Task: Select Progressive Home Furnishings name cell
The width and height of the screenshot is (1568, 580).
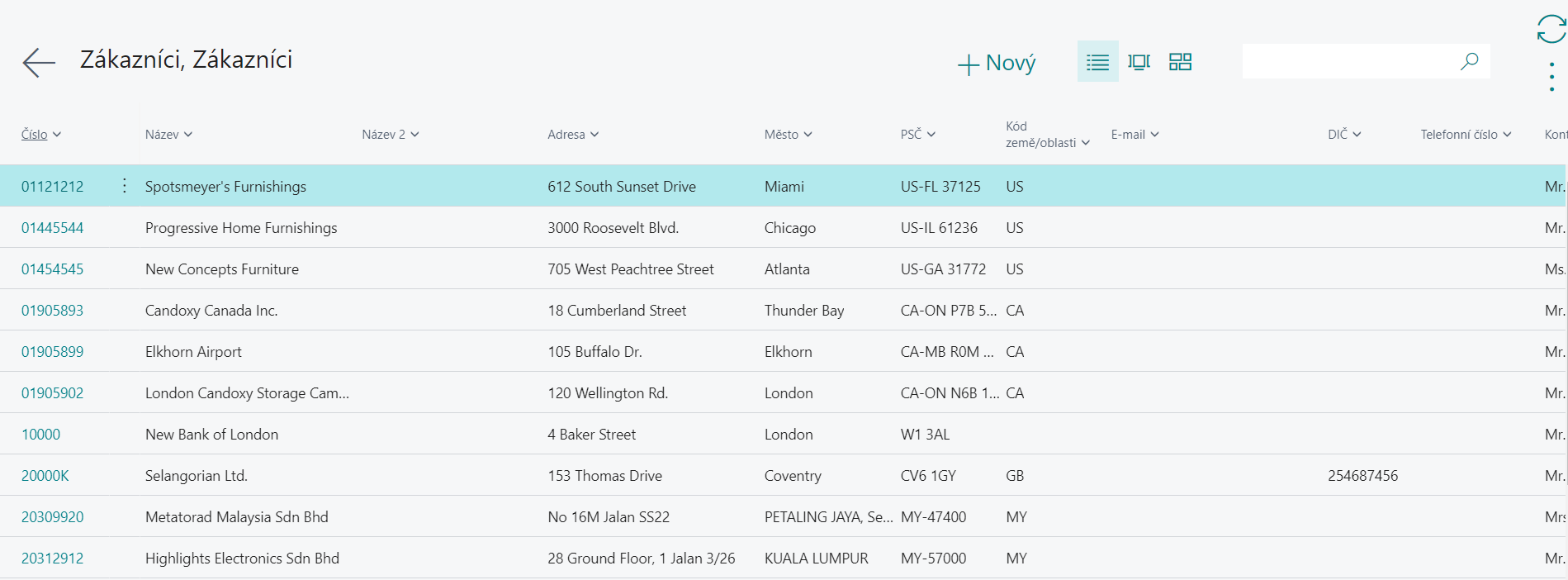Action: [x=241, y=228]
